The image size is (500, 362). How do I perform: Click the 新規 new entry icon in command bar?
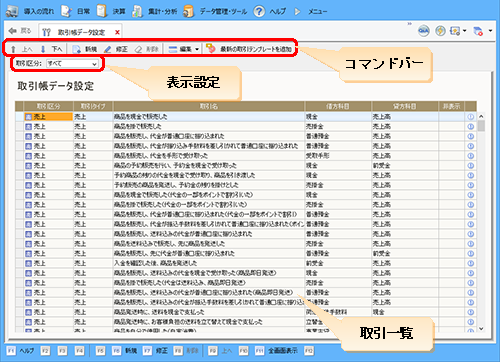pyautogui.click(x=77, y=49)
